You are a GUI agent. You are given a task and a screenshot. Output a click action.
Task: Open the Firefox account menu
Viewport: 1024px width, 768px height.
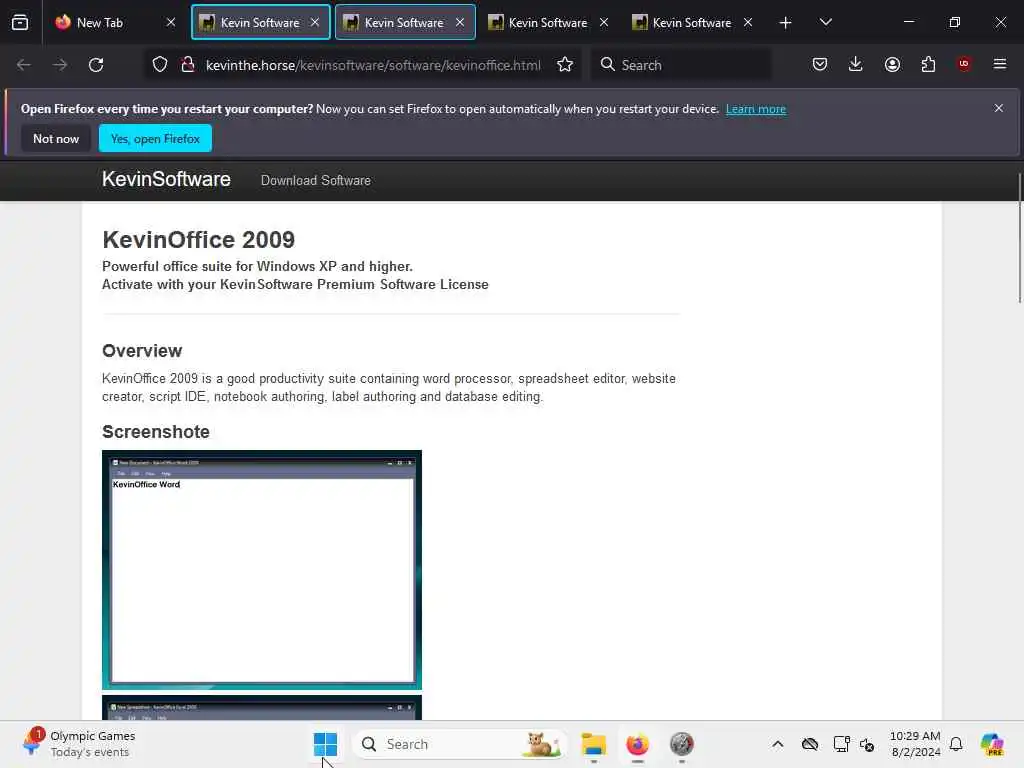click(892, 64)
